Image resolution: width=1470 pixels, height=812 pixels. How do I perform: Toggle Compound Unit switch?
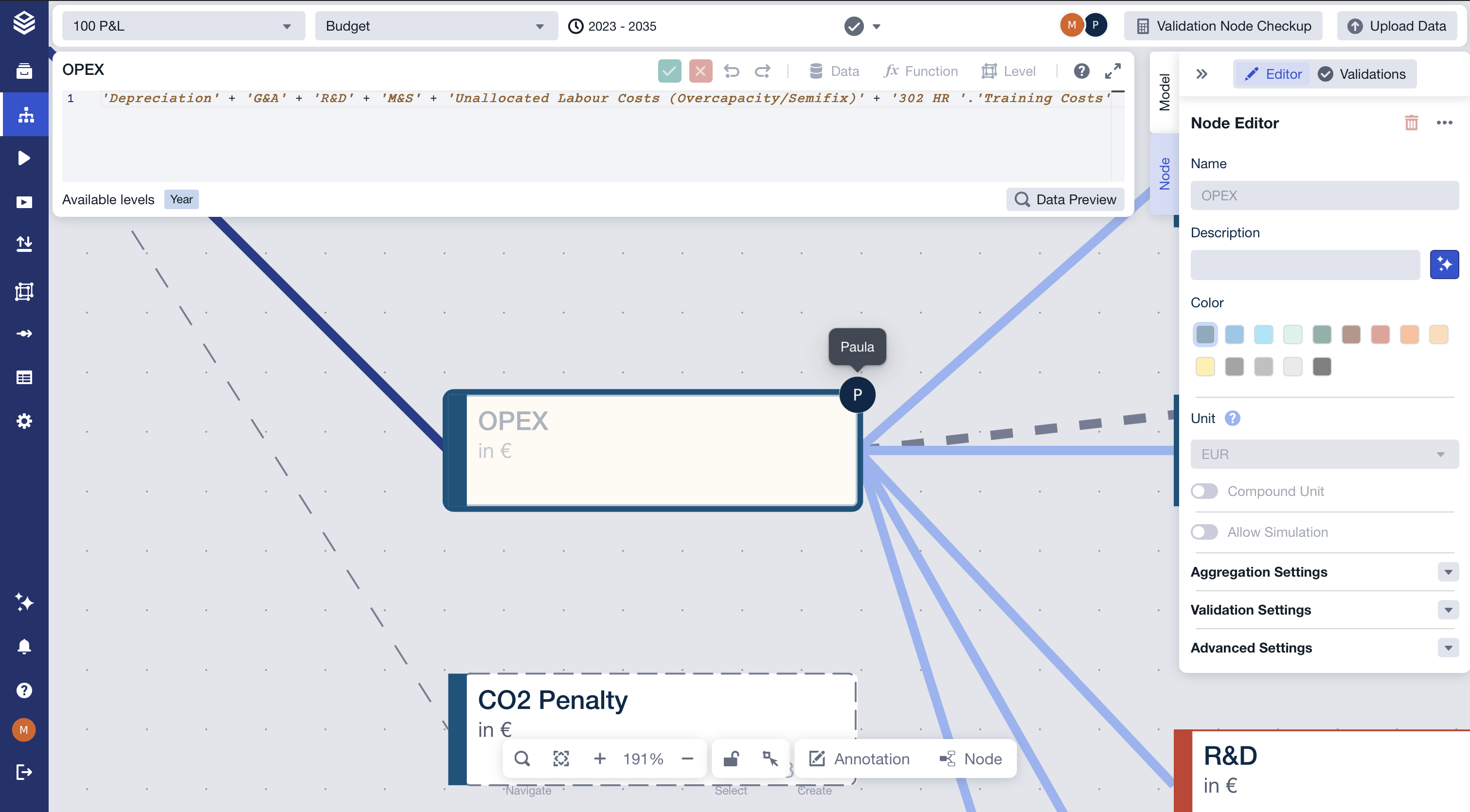[x=1204, y=491]
